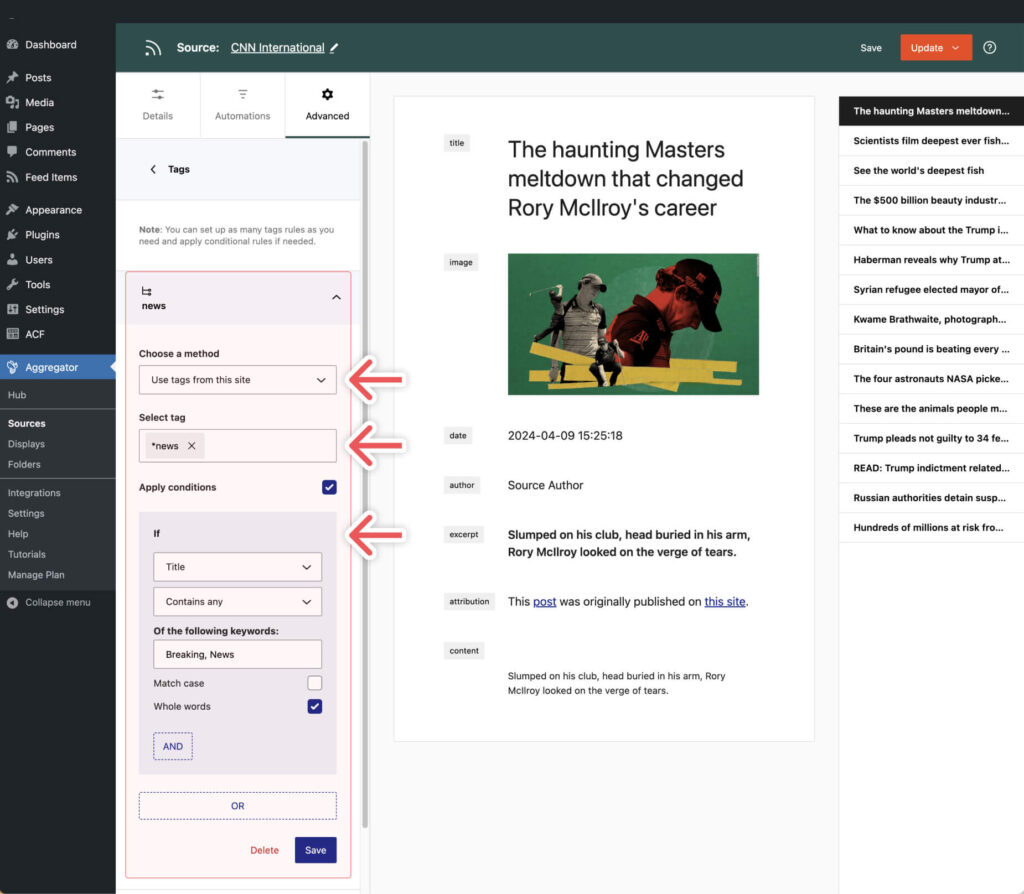Click the Plugins plug icon
Image resolution: width=1024 pixels, height=894 pixels.
12,234
